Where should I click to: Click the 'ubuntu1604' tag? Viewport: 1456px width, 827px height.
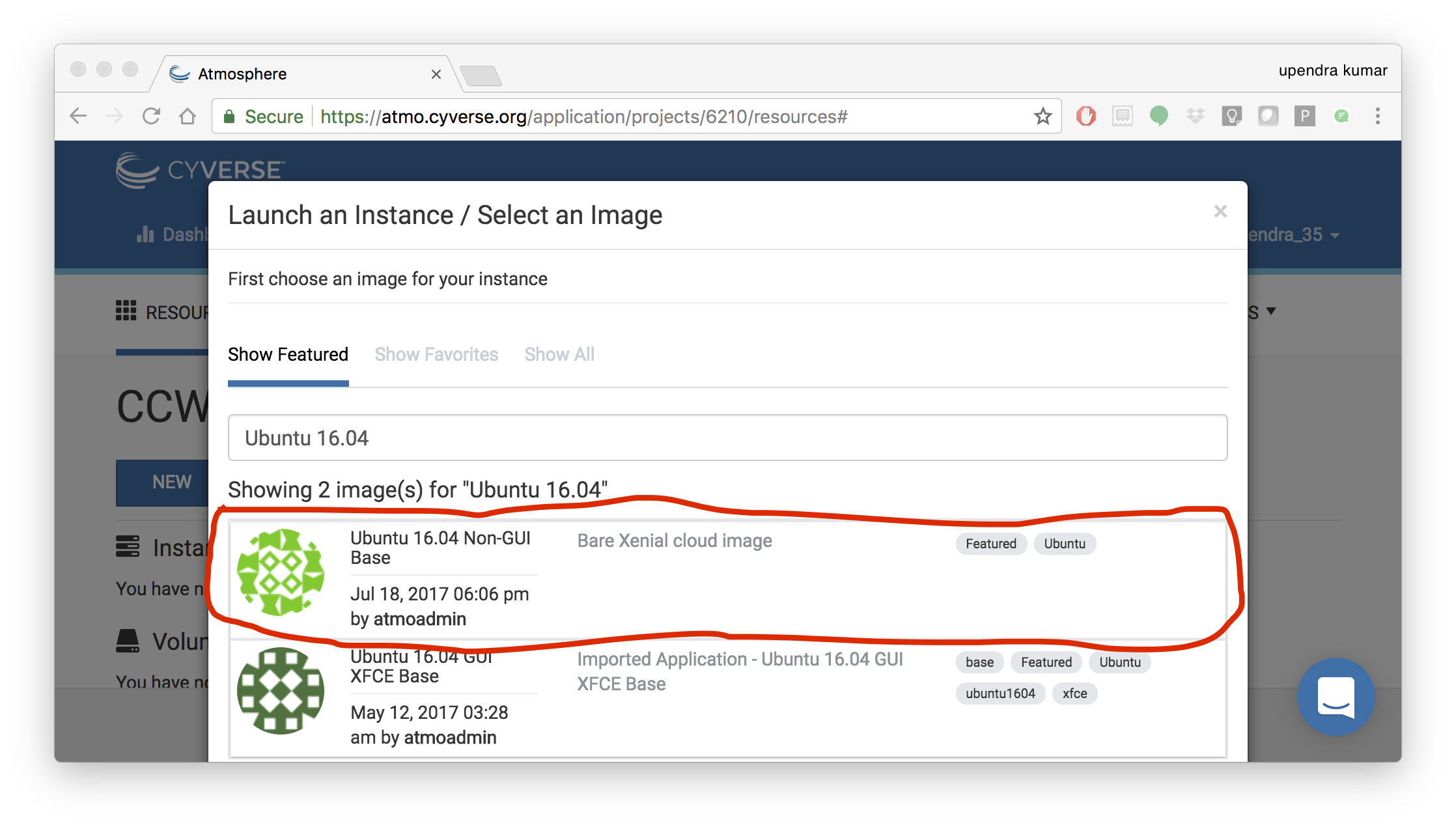(x=1000, y=694)
